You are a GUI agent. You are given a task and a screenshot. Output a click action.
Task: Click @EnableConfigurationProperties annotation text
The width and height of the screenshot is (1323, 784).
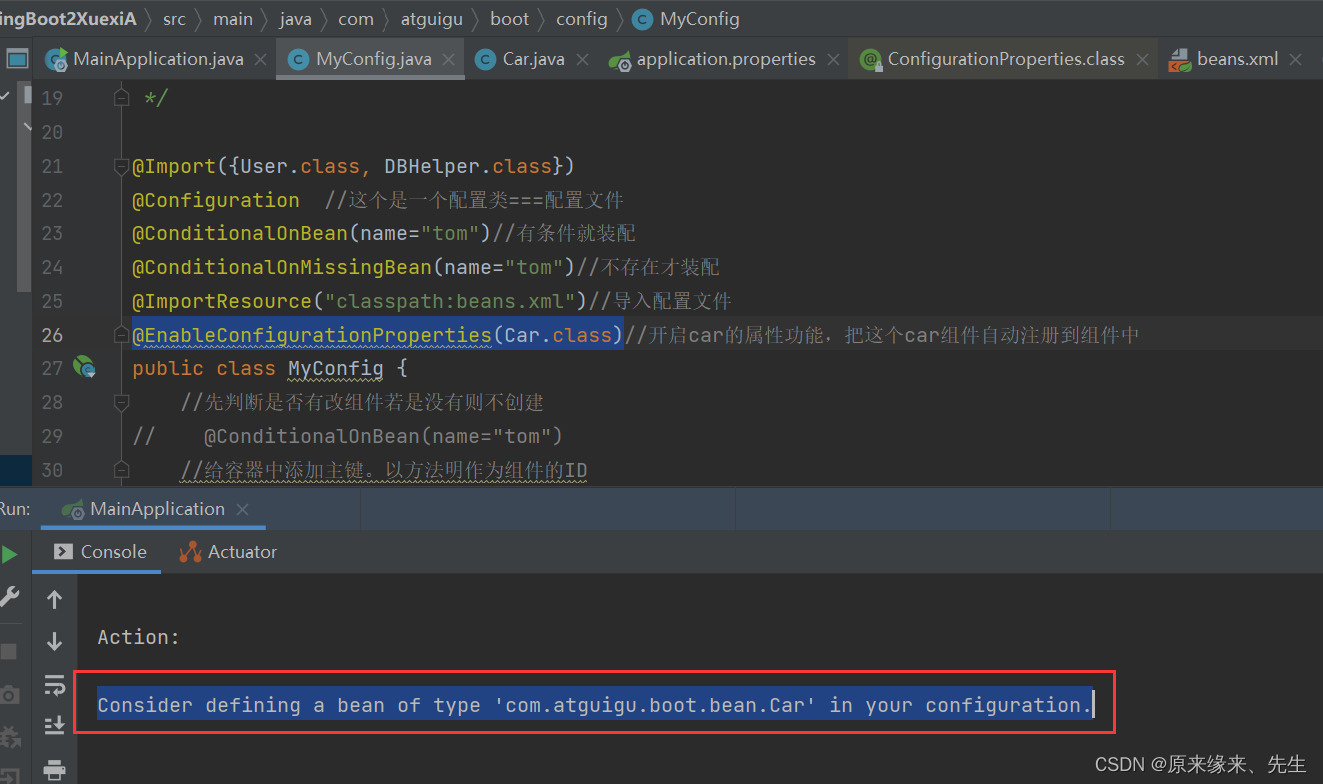click(x=312, y=335)
